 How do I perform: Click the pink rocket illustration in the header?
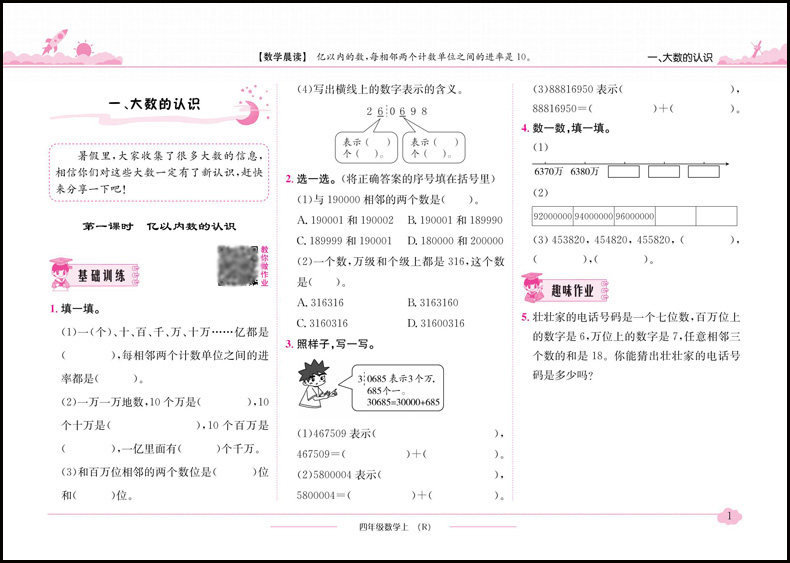coord(54,41)
